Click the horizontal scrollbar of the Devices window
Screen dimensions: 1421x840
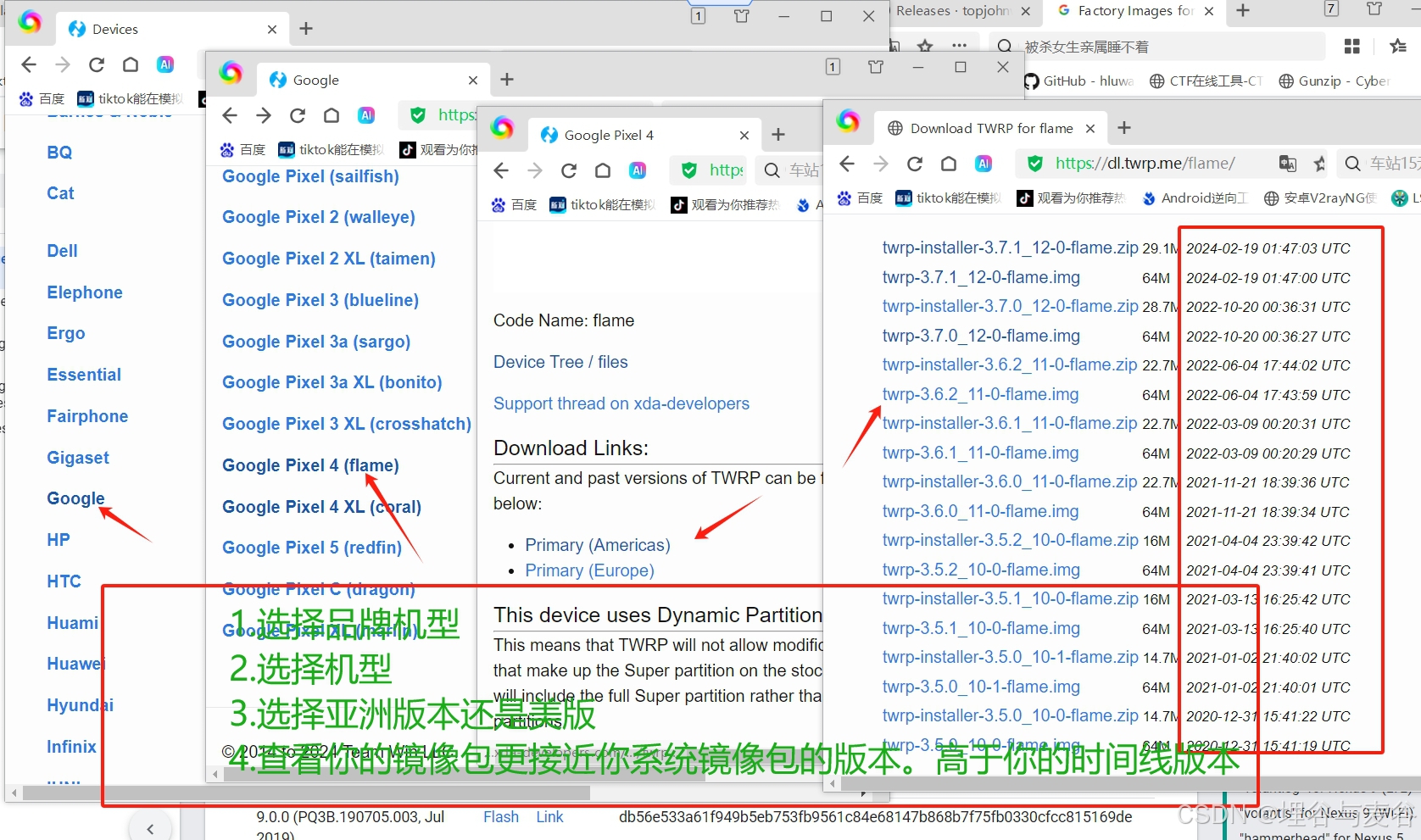click(x=306, y=793)
